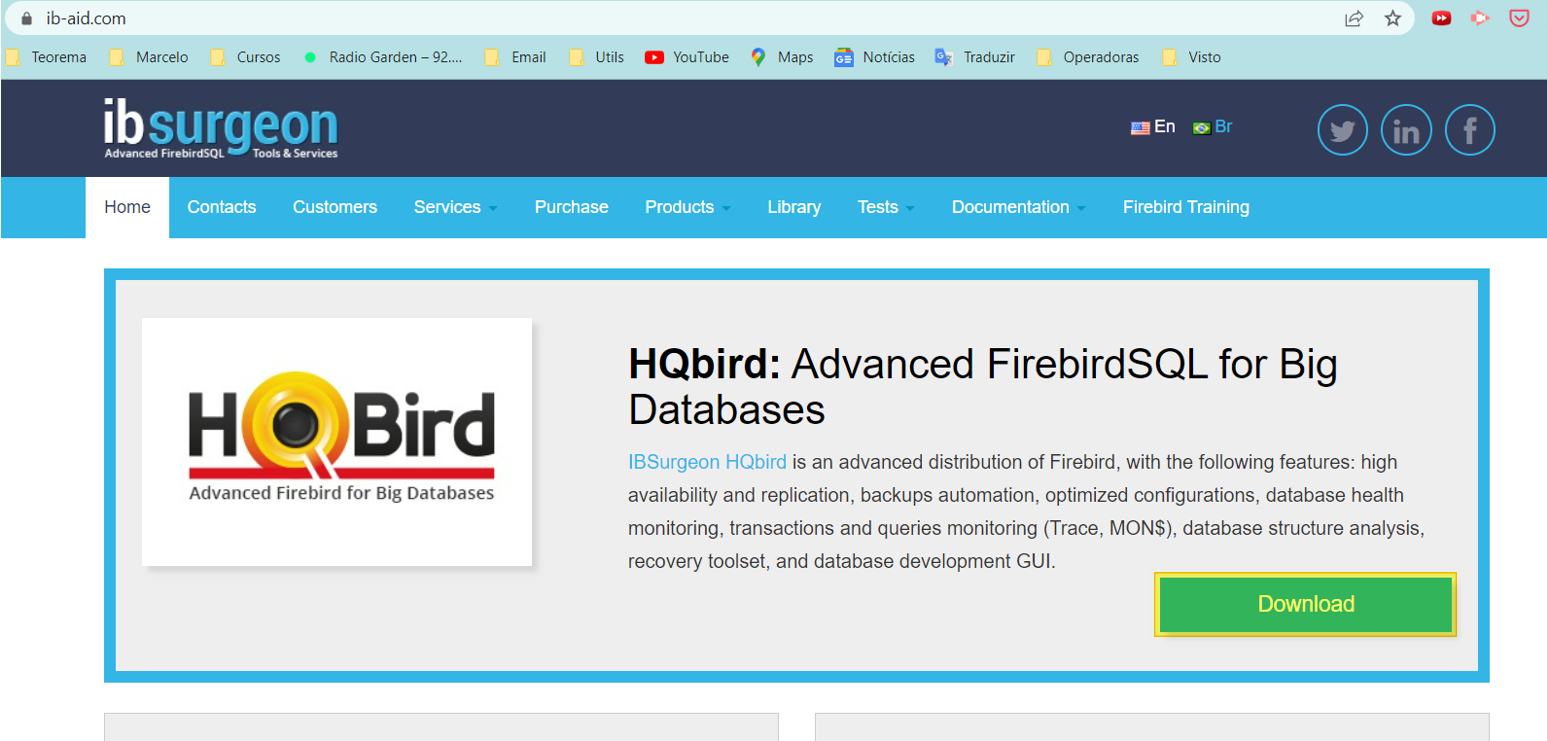Expand the Tests dropdown menu
This screenshot has width=1547, height=741.
[x=886, y=207]
